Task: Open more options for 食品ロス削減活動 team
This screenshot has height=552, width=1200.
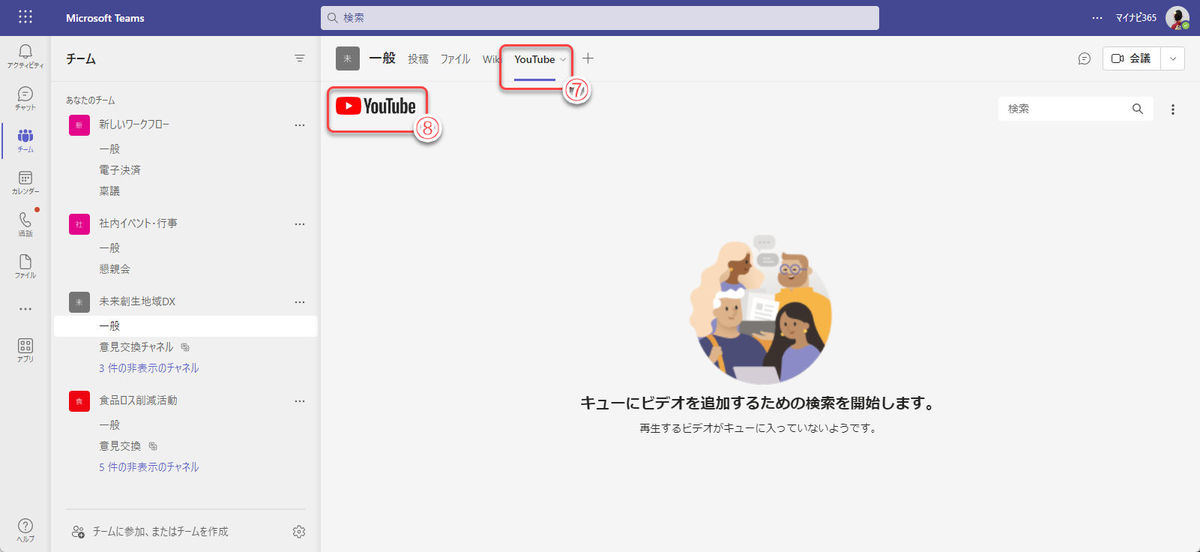Action: coord(299,400)
